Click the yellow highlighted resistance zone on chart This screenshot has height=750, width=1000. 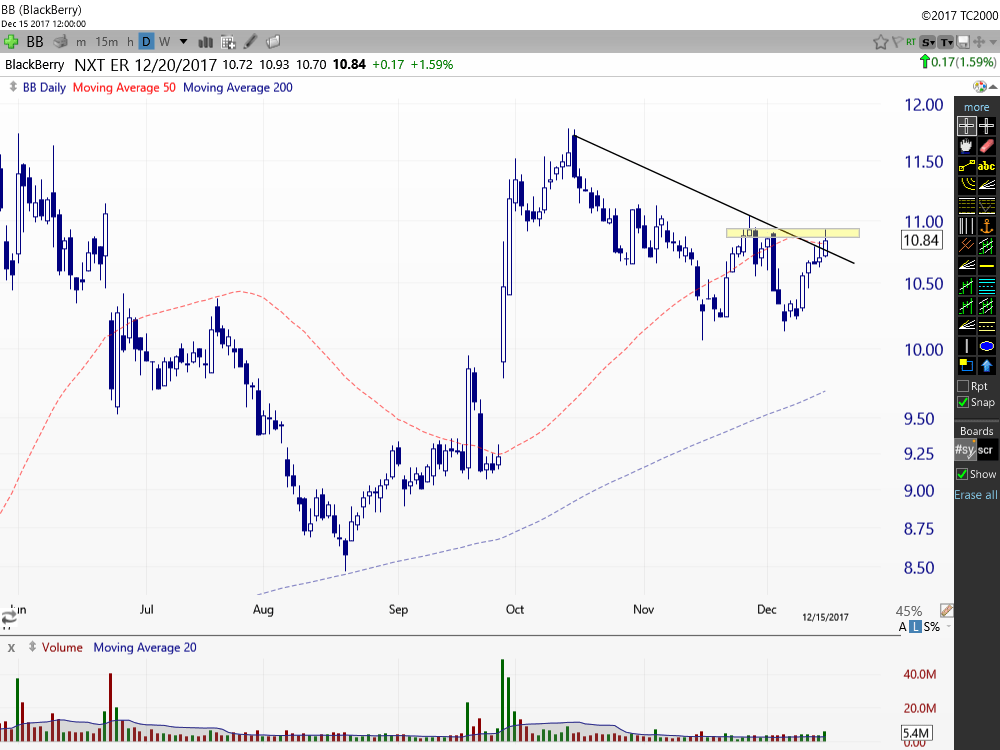800,233
